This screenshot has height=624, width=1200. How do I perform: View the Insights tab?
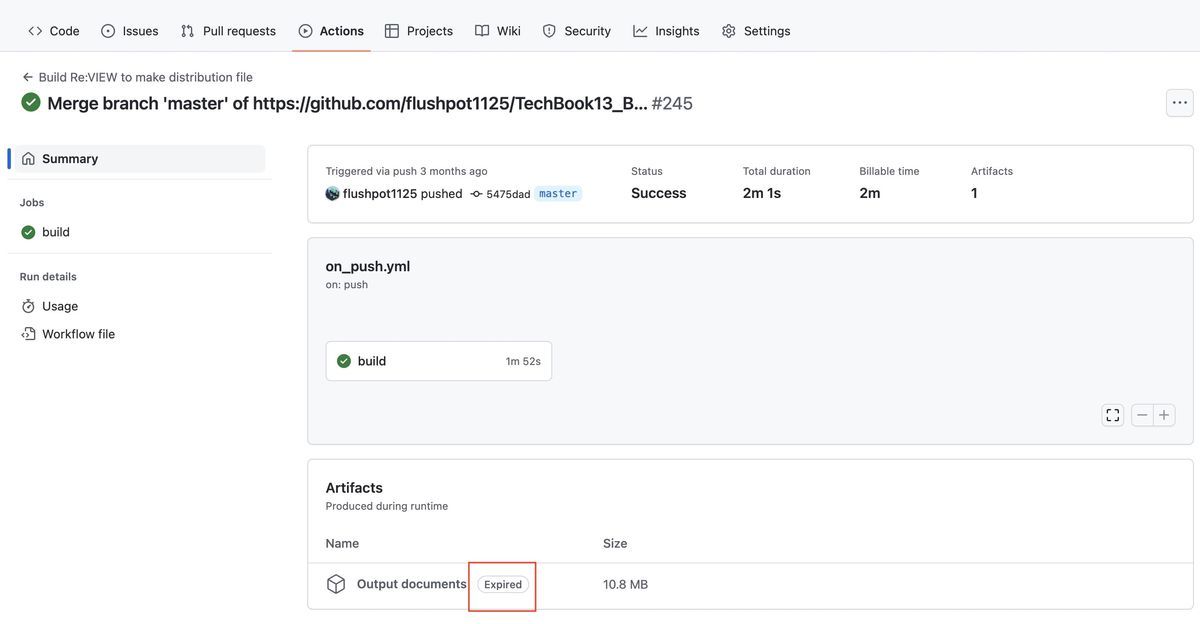(x=666, y=31)
